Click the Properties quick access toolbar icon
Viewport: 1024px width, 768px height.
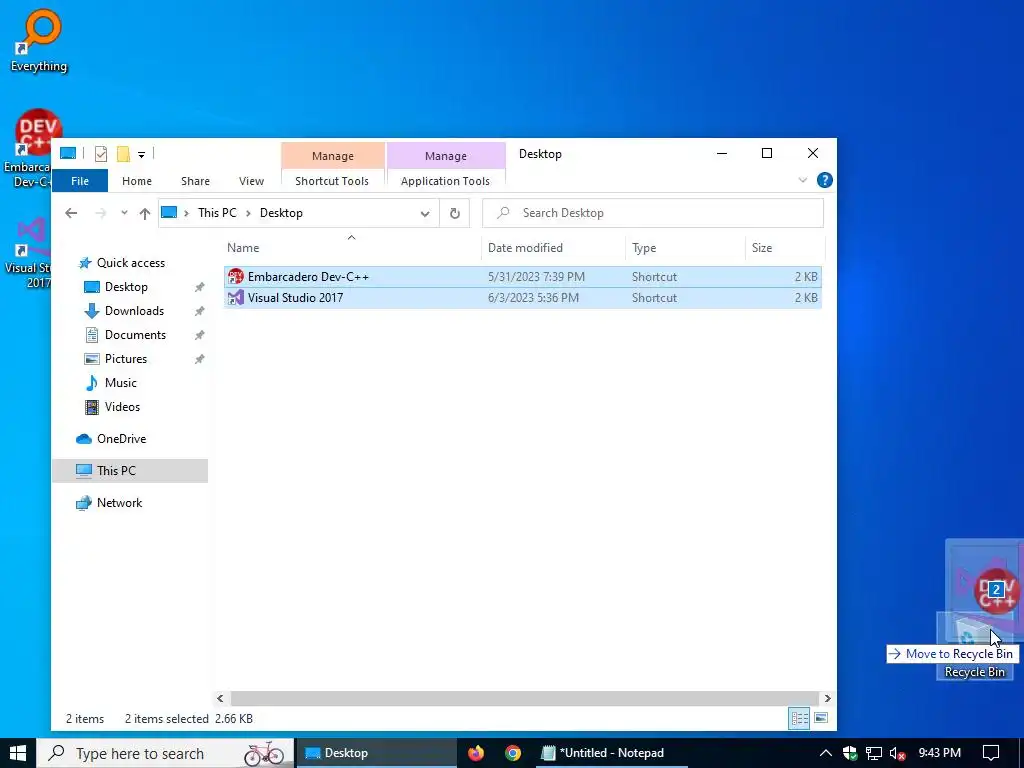[x=101, y=153]
